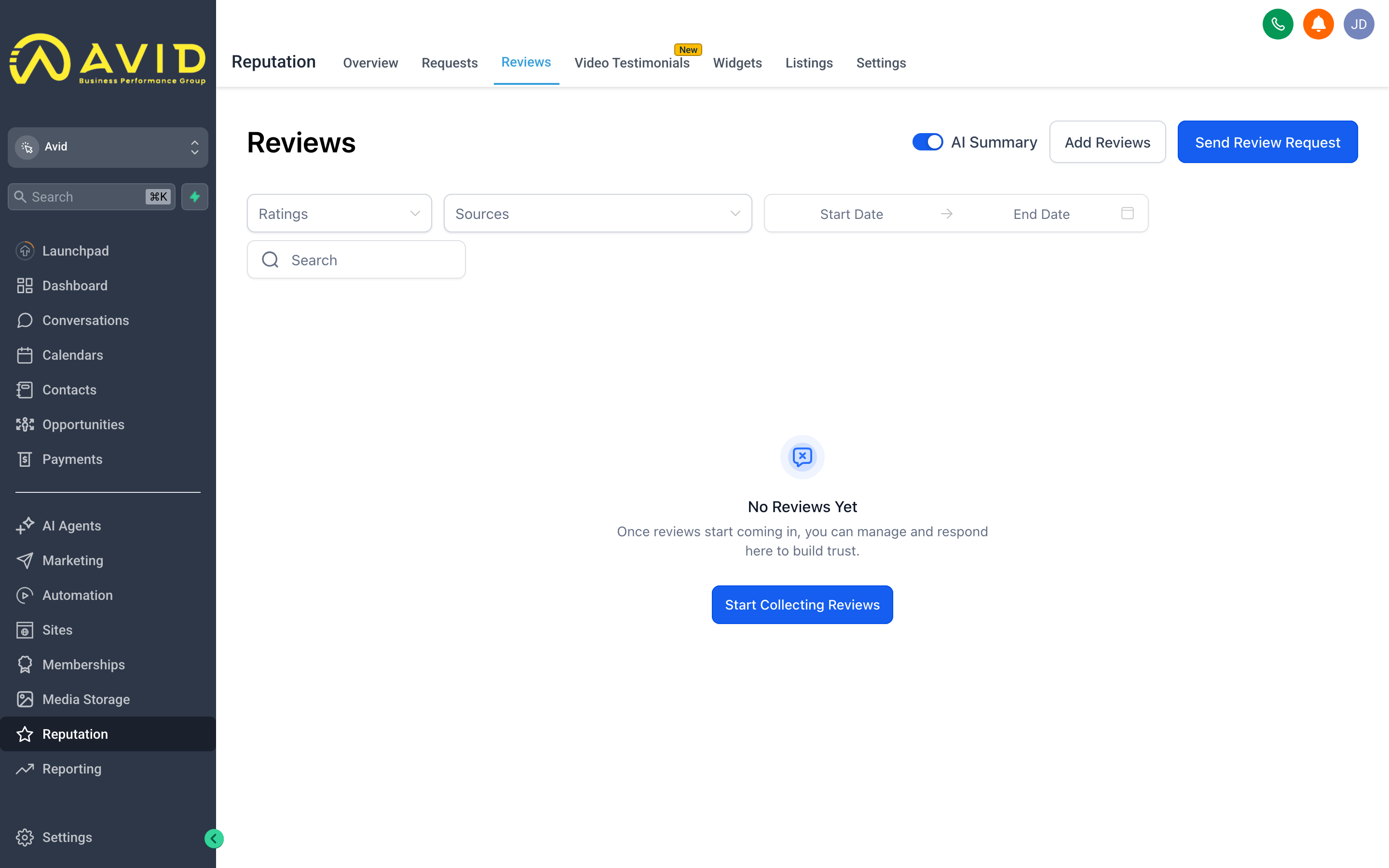Click the calendar icon in date range
This screenshot has height=868, width=1389.
(x=1127, y=214)
